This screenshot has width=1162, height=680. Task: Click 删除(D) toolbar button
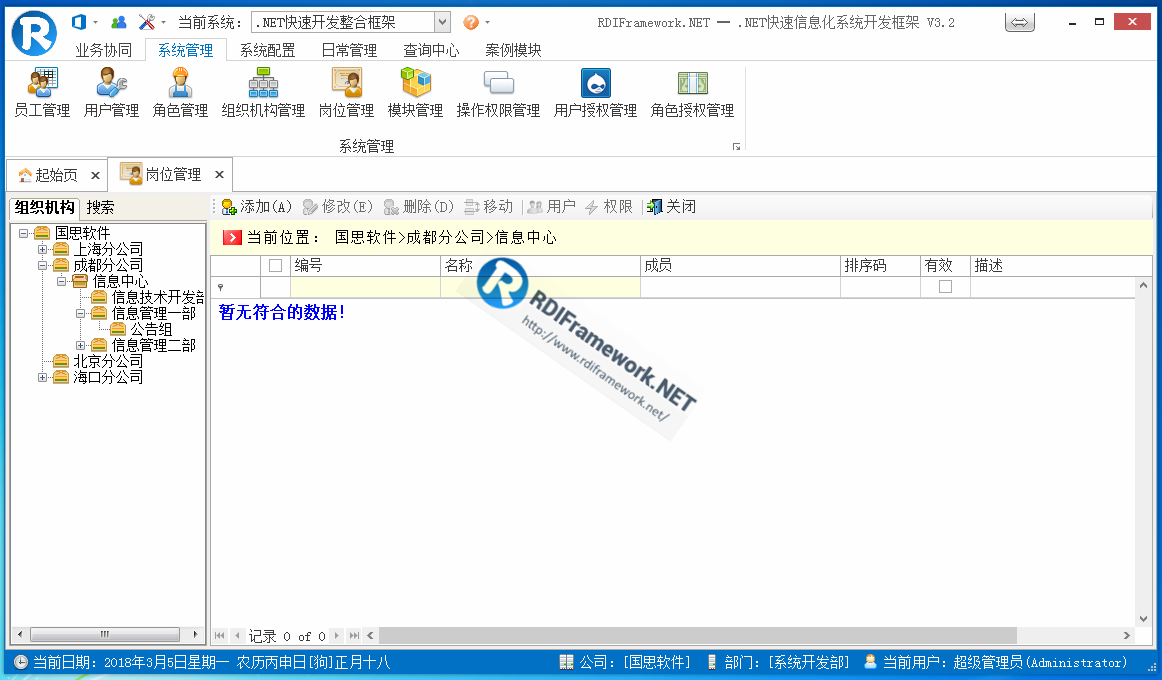coord(418,207)
